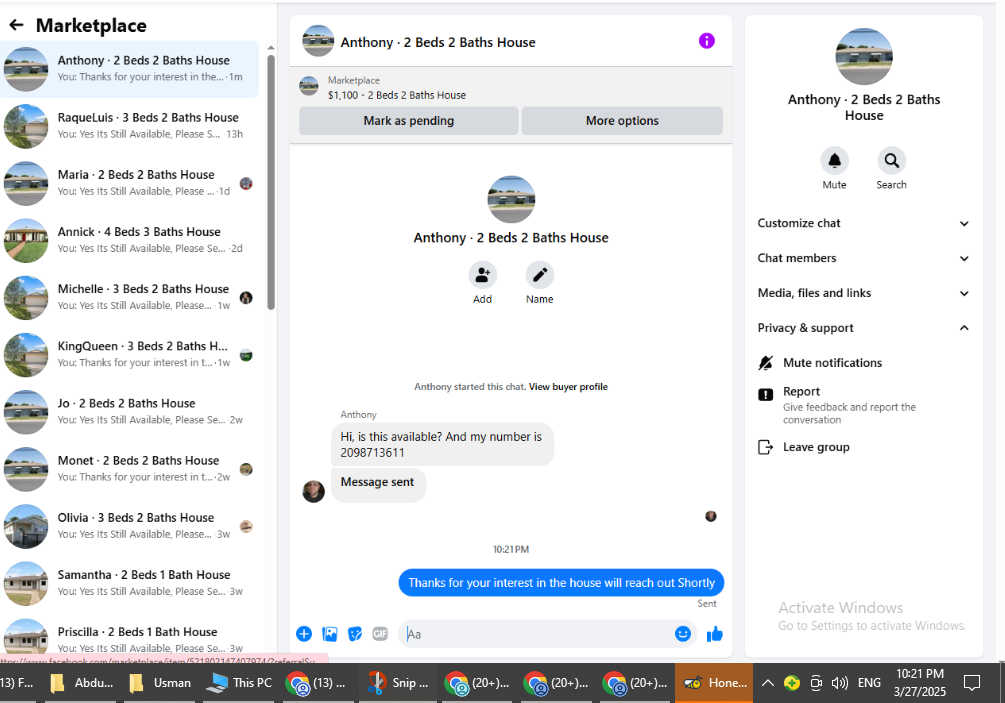Go back using the Marketplace arrow
1005x703 pixels.
(x=16, y=25)
